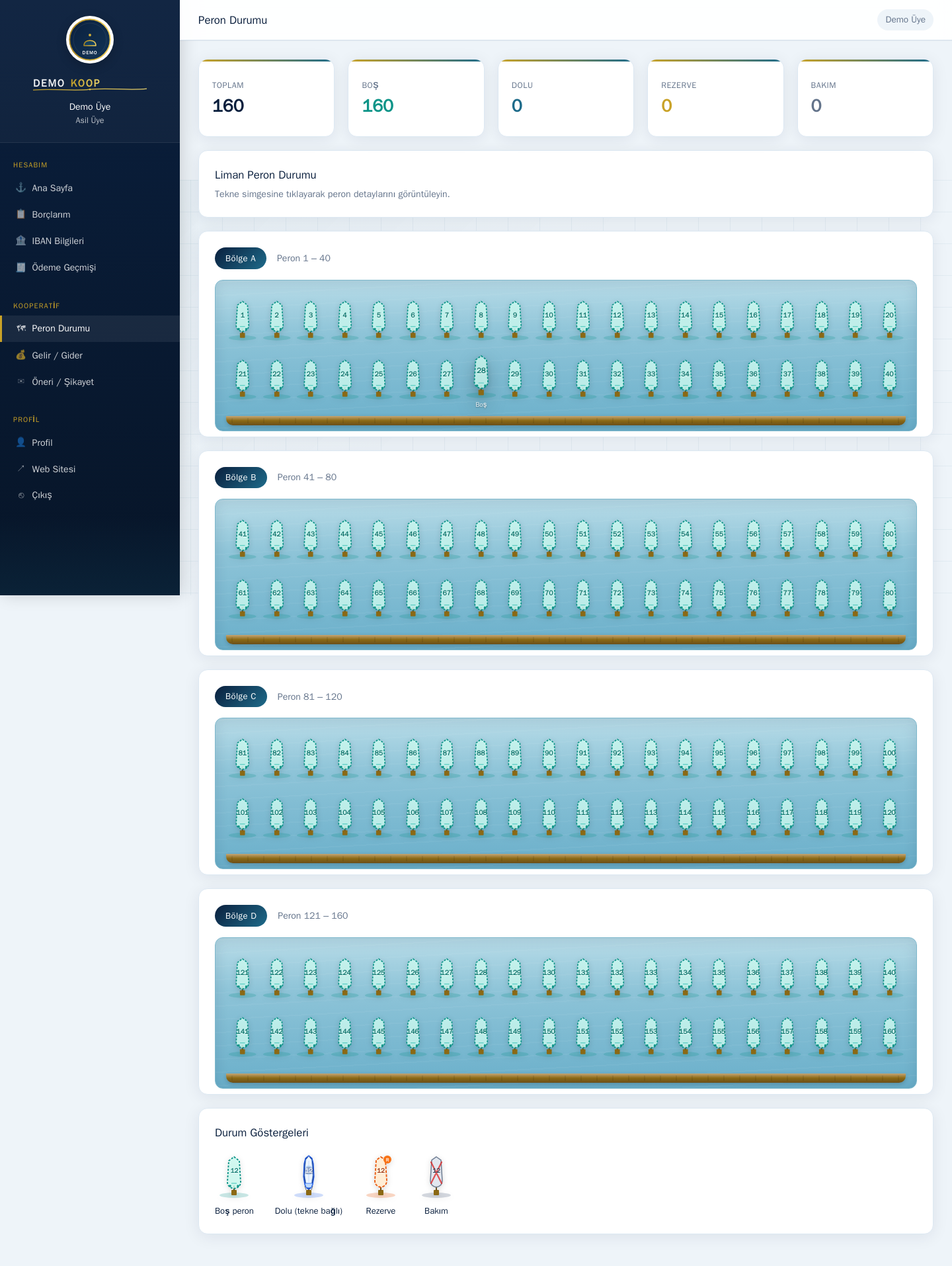Open Öneri / Şikayet page
Viewport: 952px width, 1266px height.
[x=90, y=382]
